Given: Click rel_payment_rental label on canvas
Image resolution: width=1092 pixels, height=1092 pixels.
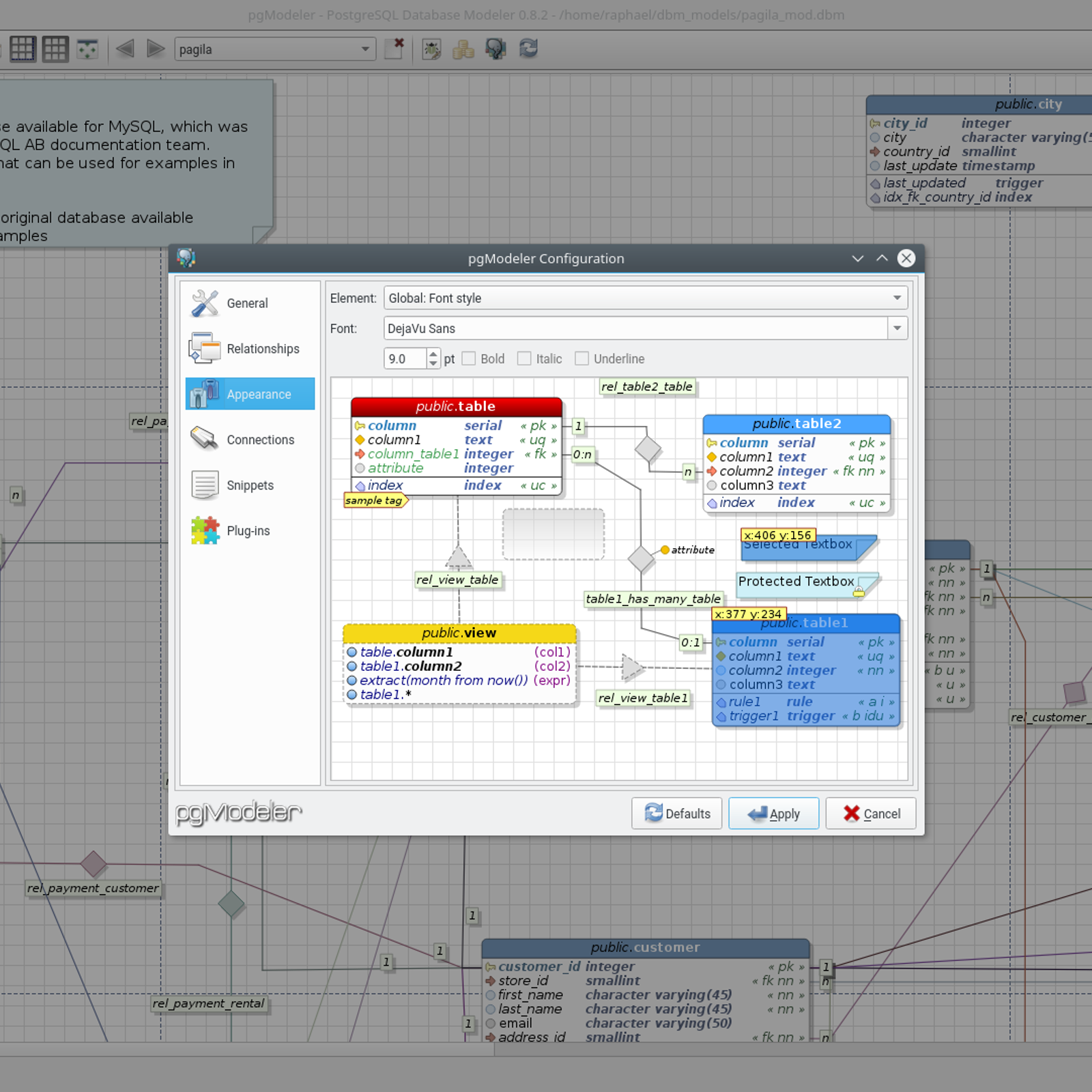Looking at the screenshot, I should pos(209,1004).
